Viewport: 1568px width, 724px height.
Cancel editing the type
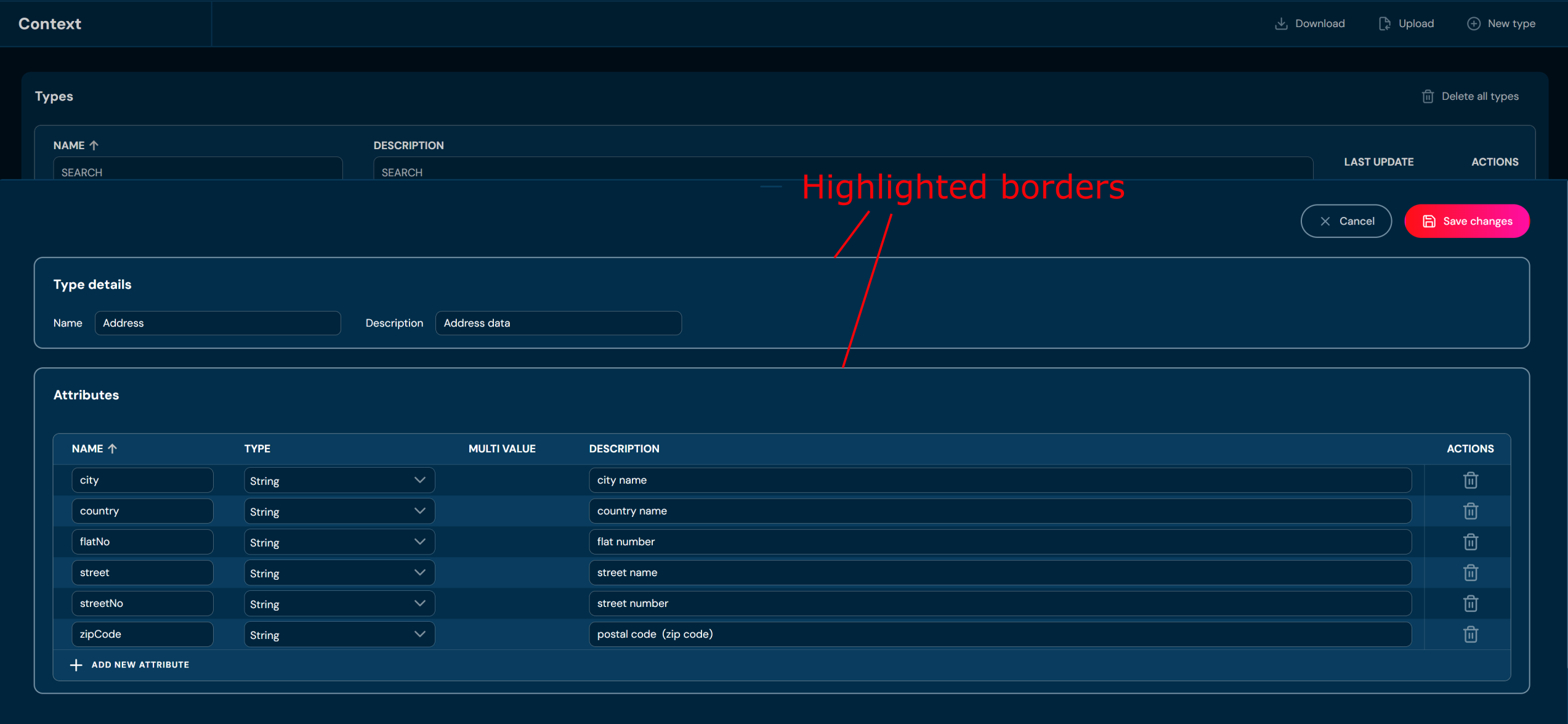point(1346,221)
